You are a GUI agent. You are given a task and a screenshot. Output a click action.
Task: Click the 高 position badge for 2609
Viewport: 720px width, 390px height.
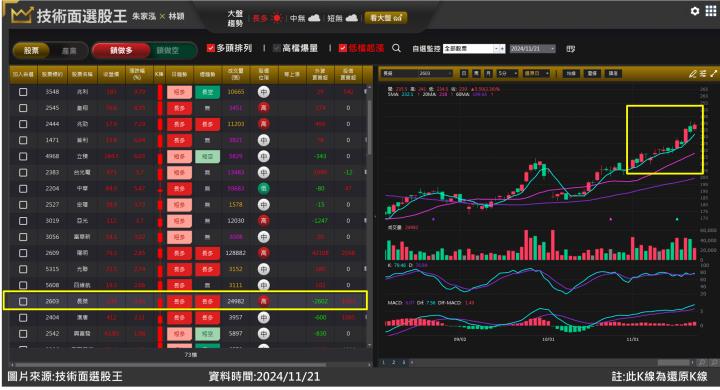[x=264, y=253]
